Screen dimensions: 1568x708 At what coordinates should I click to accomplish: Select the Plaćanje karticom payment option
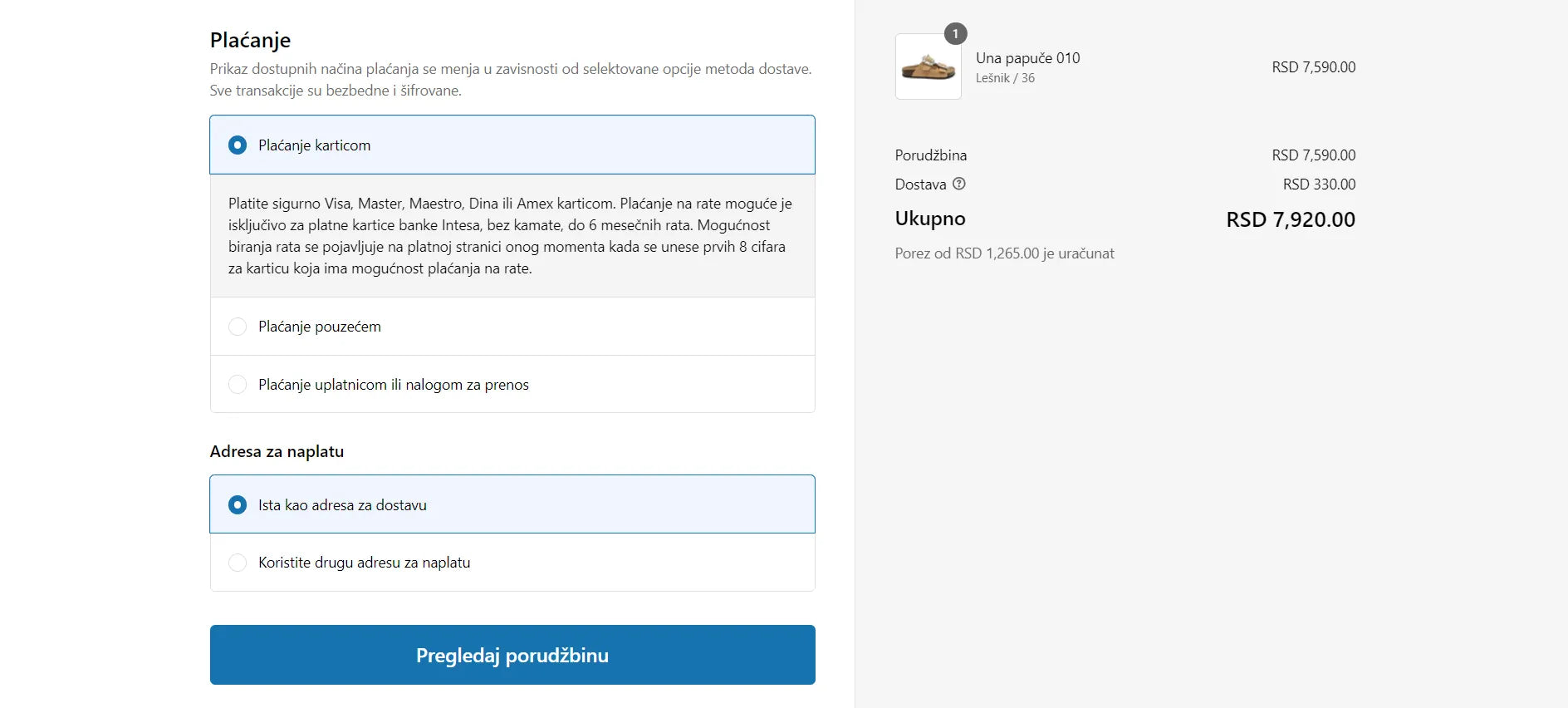point(238,145)
